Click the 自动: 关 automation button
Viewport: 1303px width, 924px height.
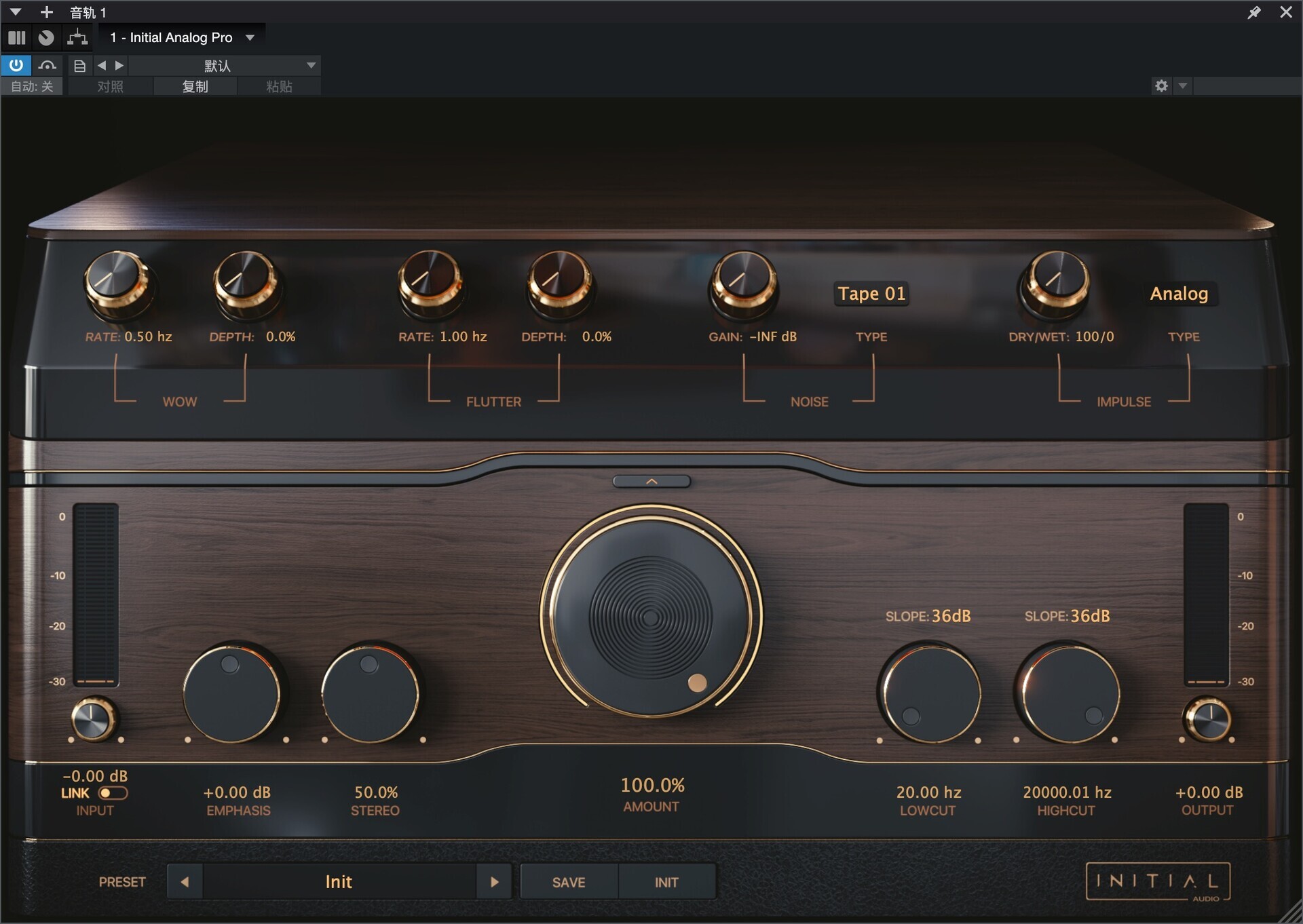32,86
